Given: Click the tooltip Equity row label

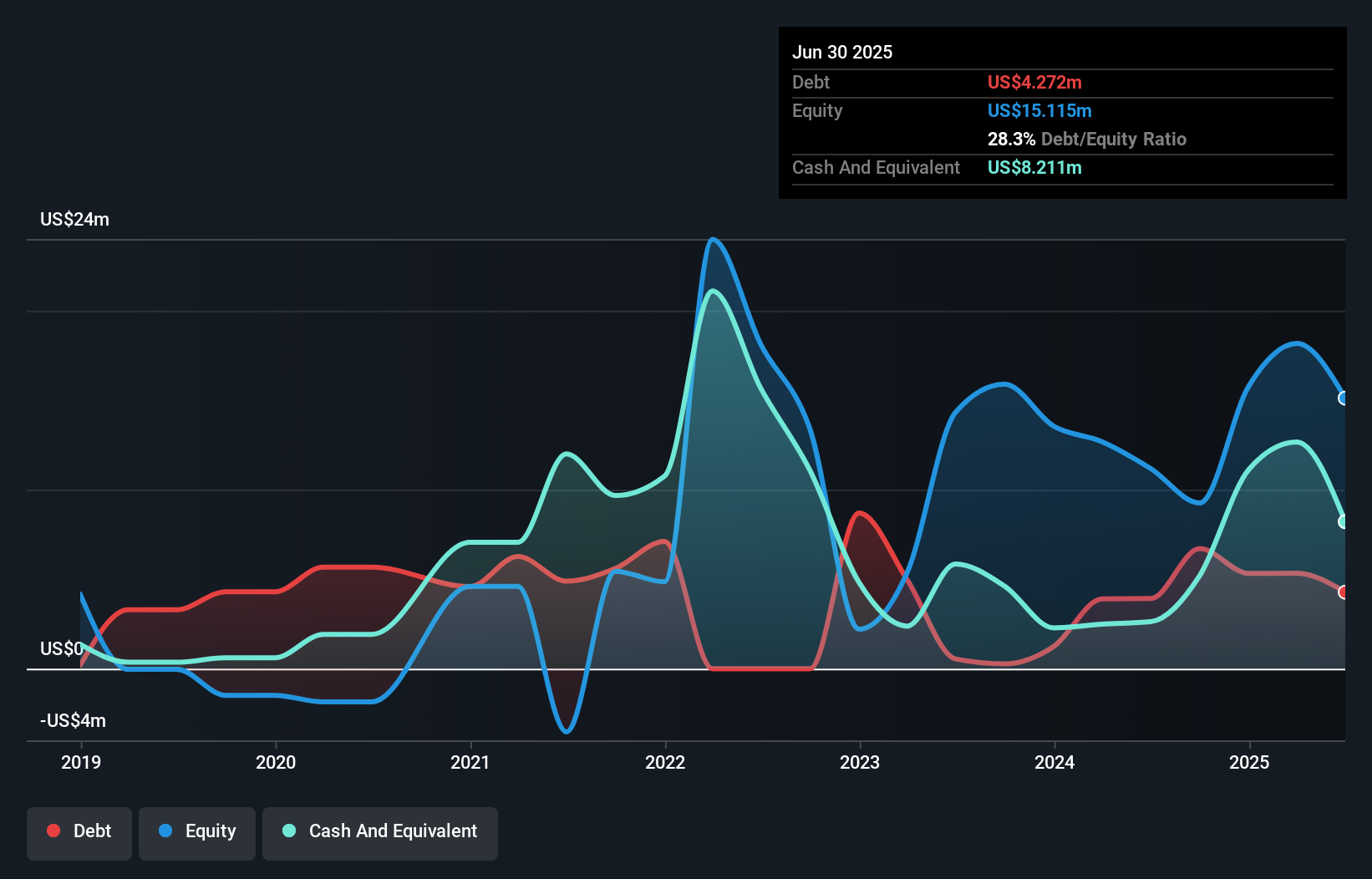Looking at the screenshot, I should click(x=817, y=111).
